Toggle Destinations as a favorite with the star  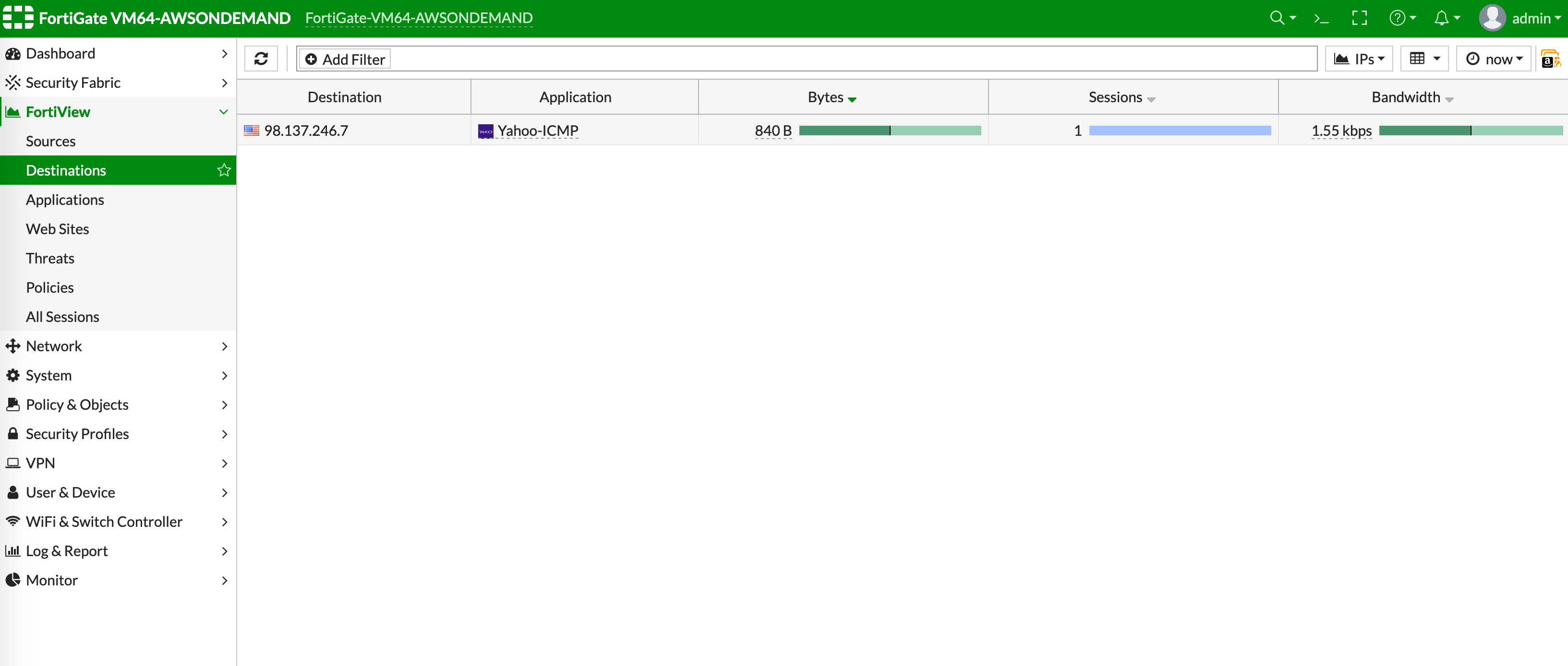click(x=223, y=170)
